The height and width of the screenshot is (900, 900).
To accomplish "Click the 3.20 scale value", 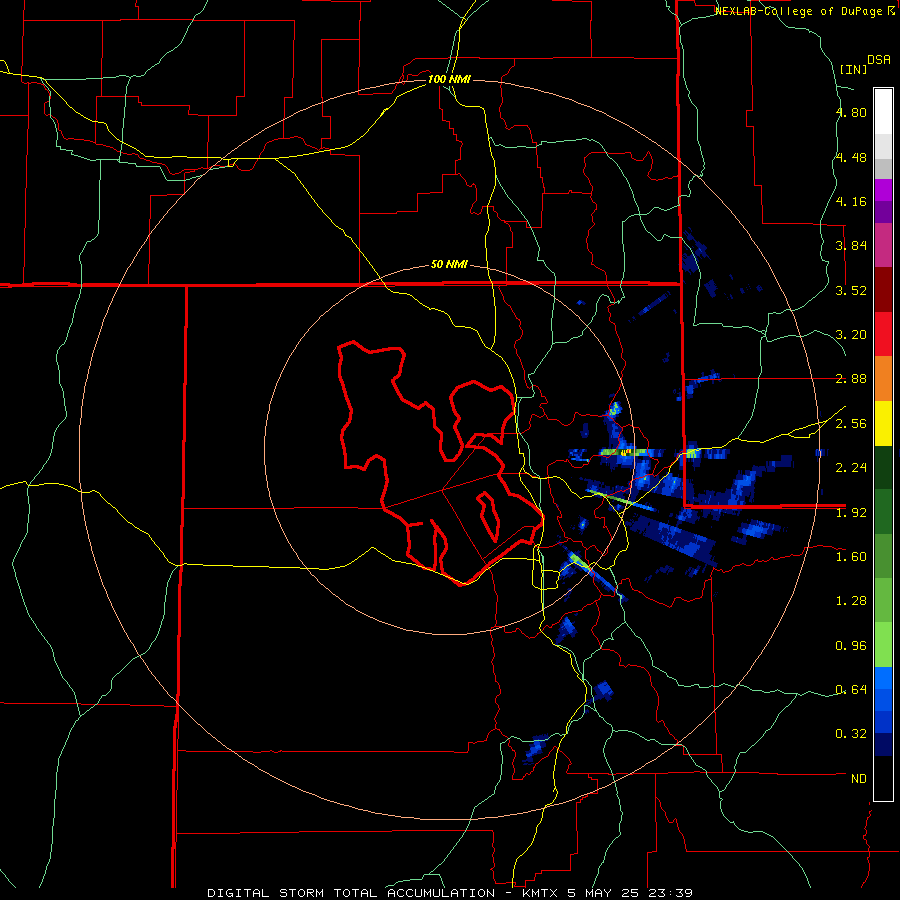I will pos(851,335).
